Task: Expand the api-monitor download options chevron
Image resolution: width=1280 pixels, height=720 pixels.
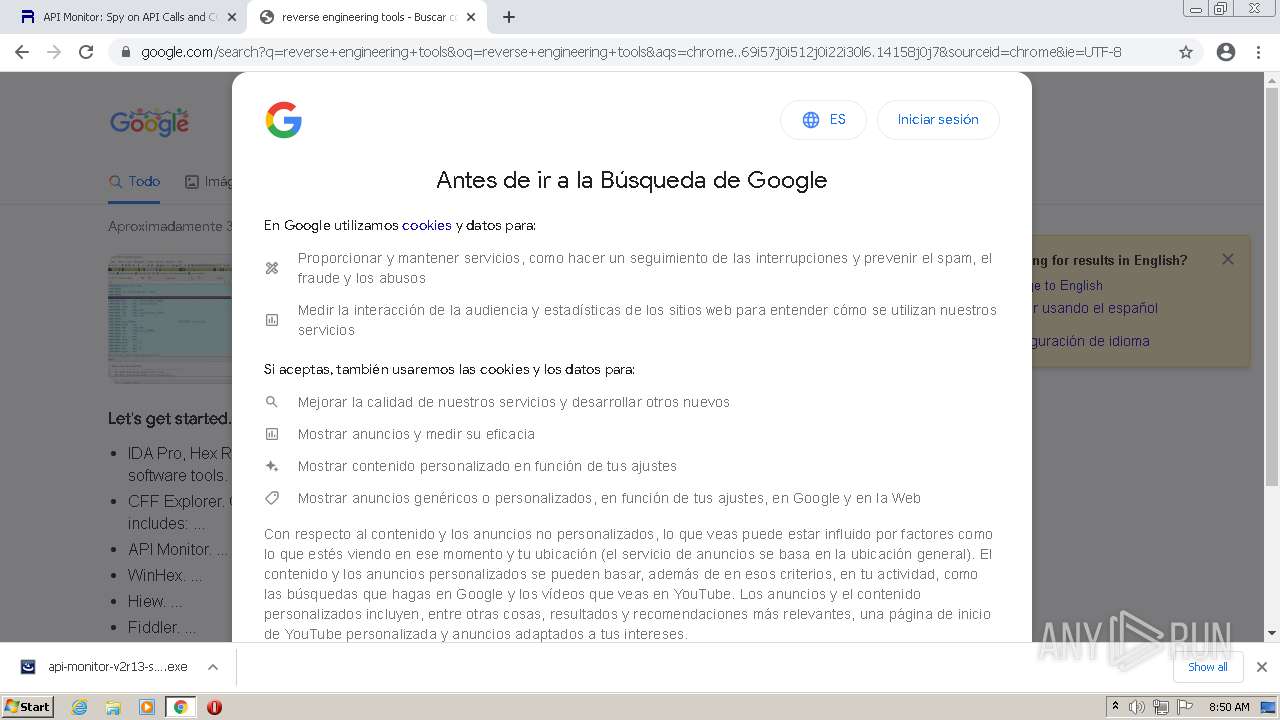Action: point(213,667)
